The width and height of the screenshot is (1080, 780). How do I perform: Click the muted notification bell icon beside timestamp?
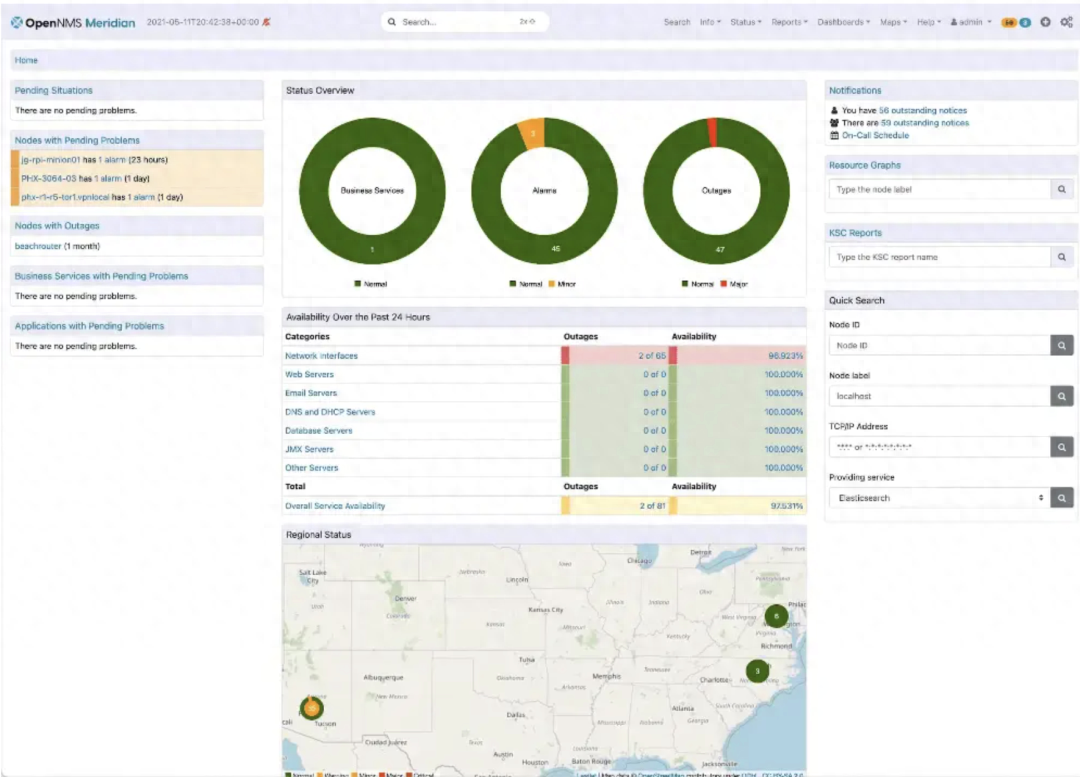coord(266,22)
